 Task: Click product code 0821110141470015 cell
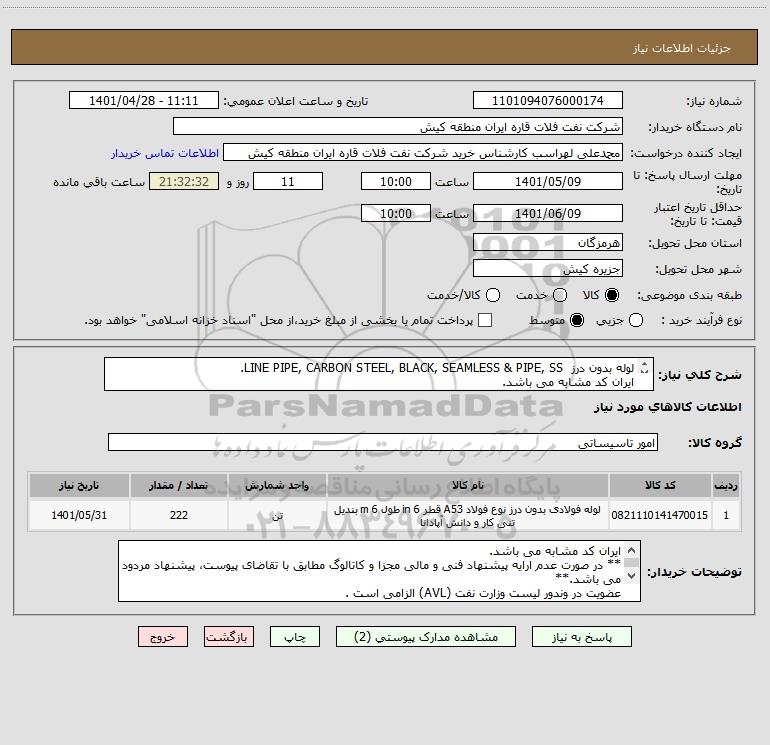[x=660, y=515]
